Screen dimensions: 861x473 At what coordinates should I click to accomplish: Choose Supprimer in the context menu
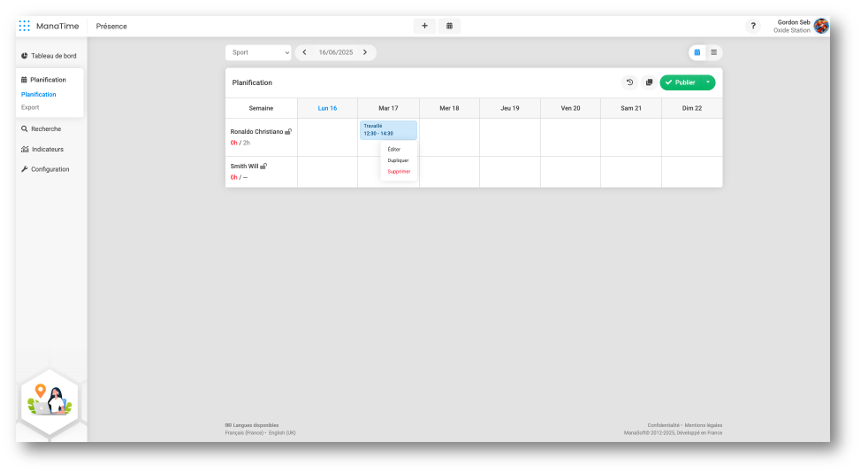(x=399, y=172)
